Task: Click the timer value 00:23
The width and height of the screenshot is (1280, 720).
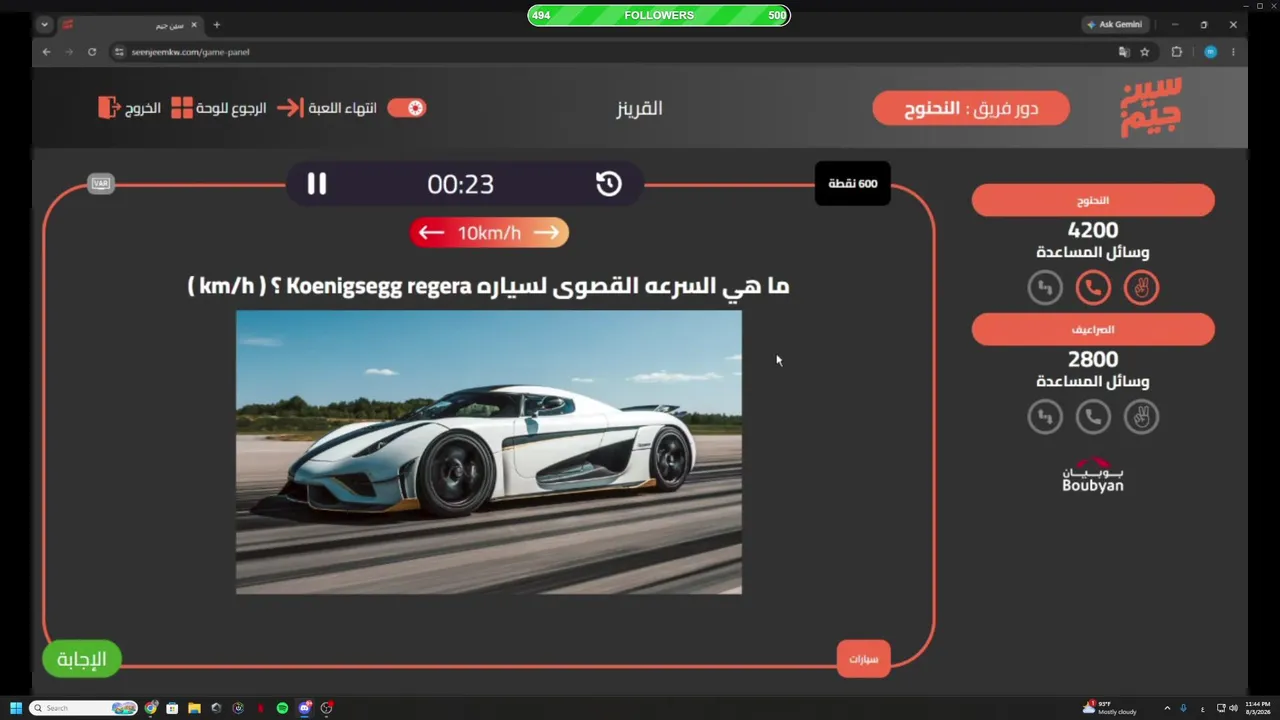Action: [x=461, y=184]
